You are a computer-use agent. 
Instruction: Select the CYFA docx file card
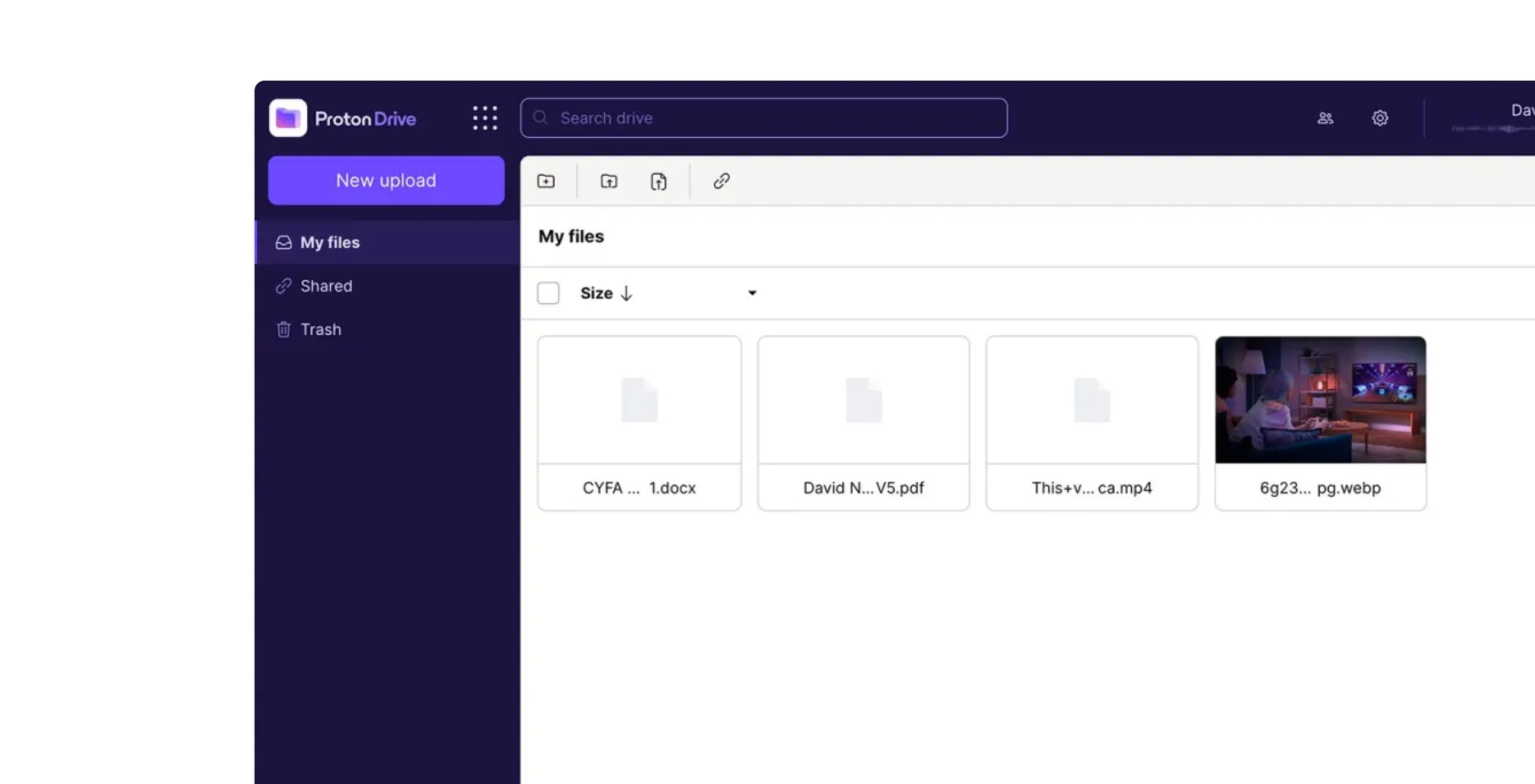[x=639, y=423]
